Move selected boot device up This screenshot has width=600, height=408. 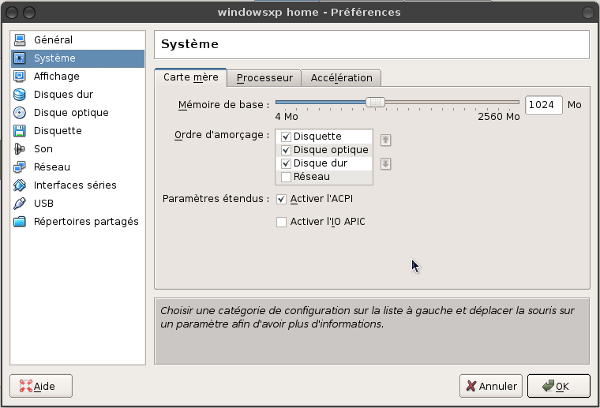385,140
